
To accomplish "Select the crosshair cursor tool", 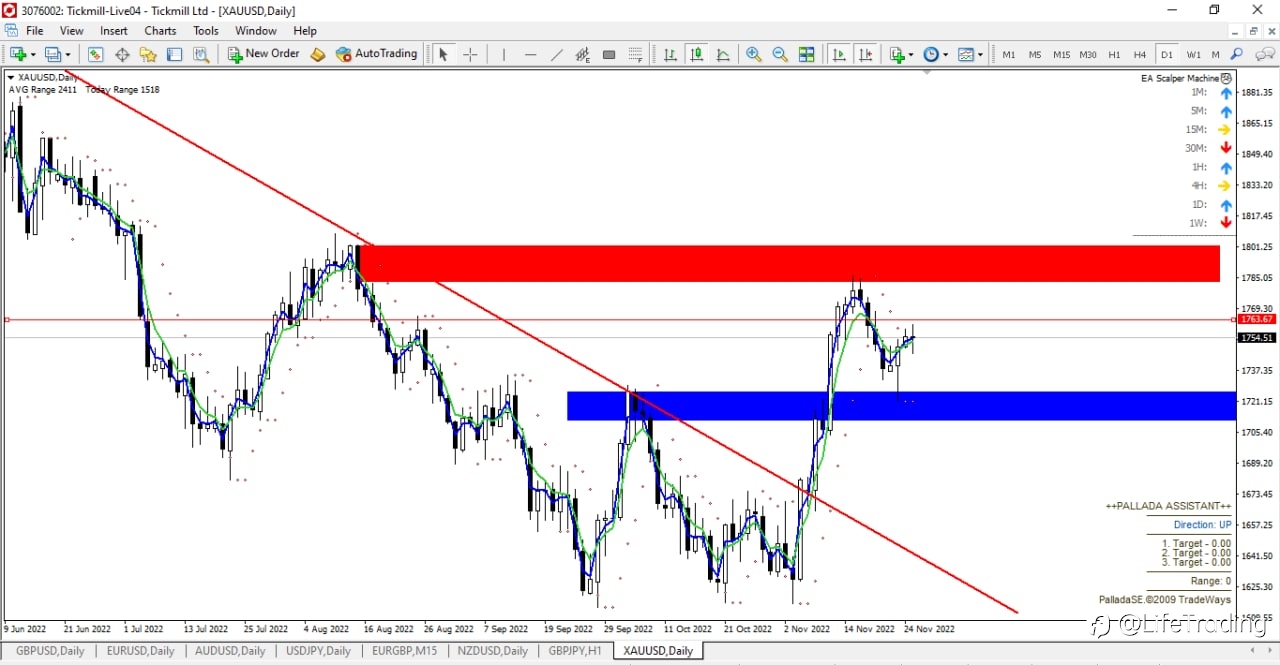I will [470, 54].
